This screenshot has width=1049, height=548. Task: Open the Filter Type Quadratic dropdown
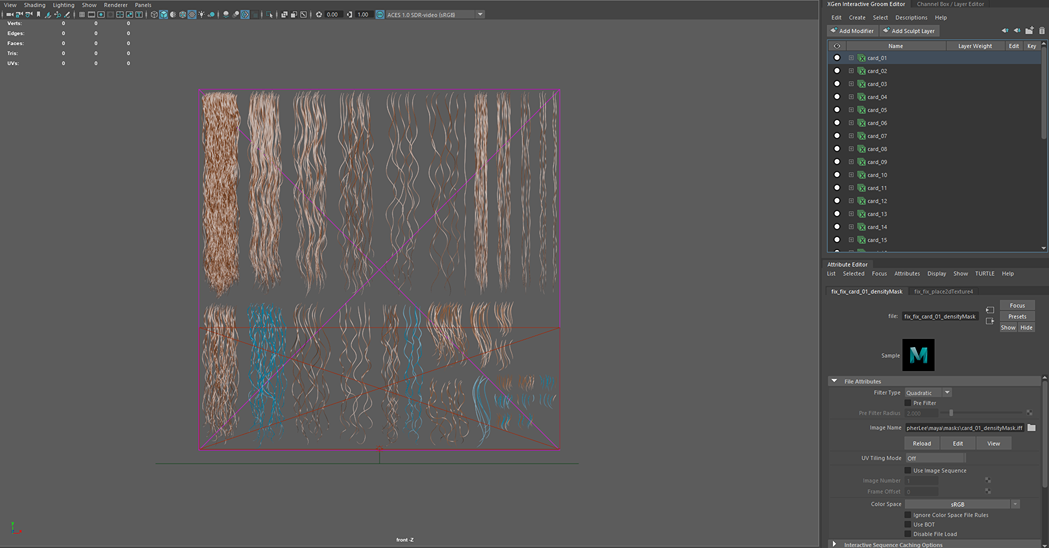928,393
